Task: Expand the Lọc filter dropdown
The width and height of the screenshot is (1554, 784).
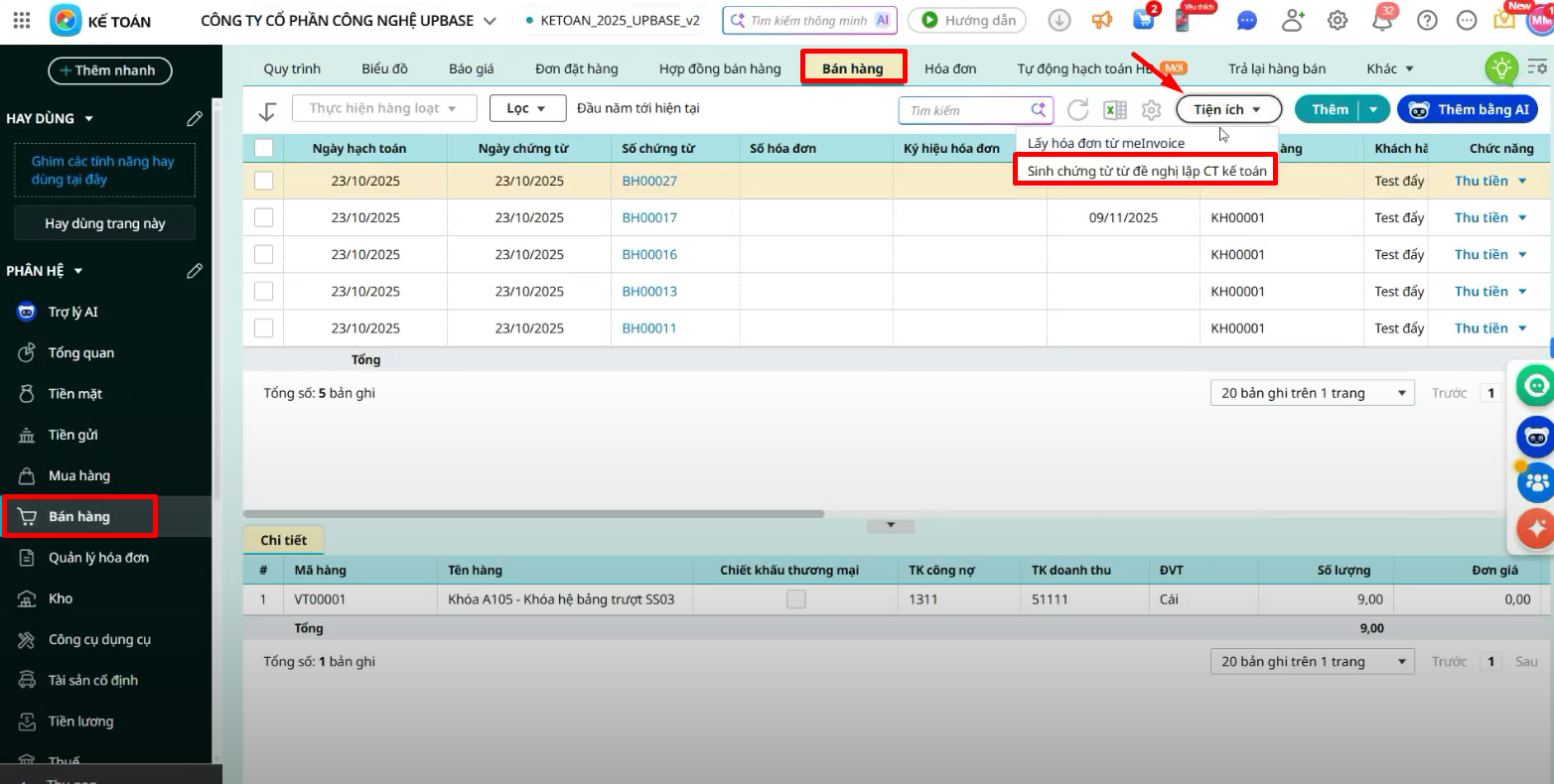Action: [527, 108]
